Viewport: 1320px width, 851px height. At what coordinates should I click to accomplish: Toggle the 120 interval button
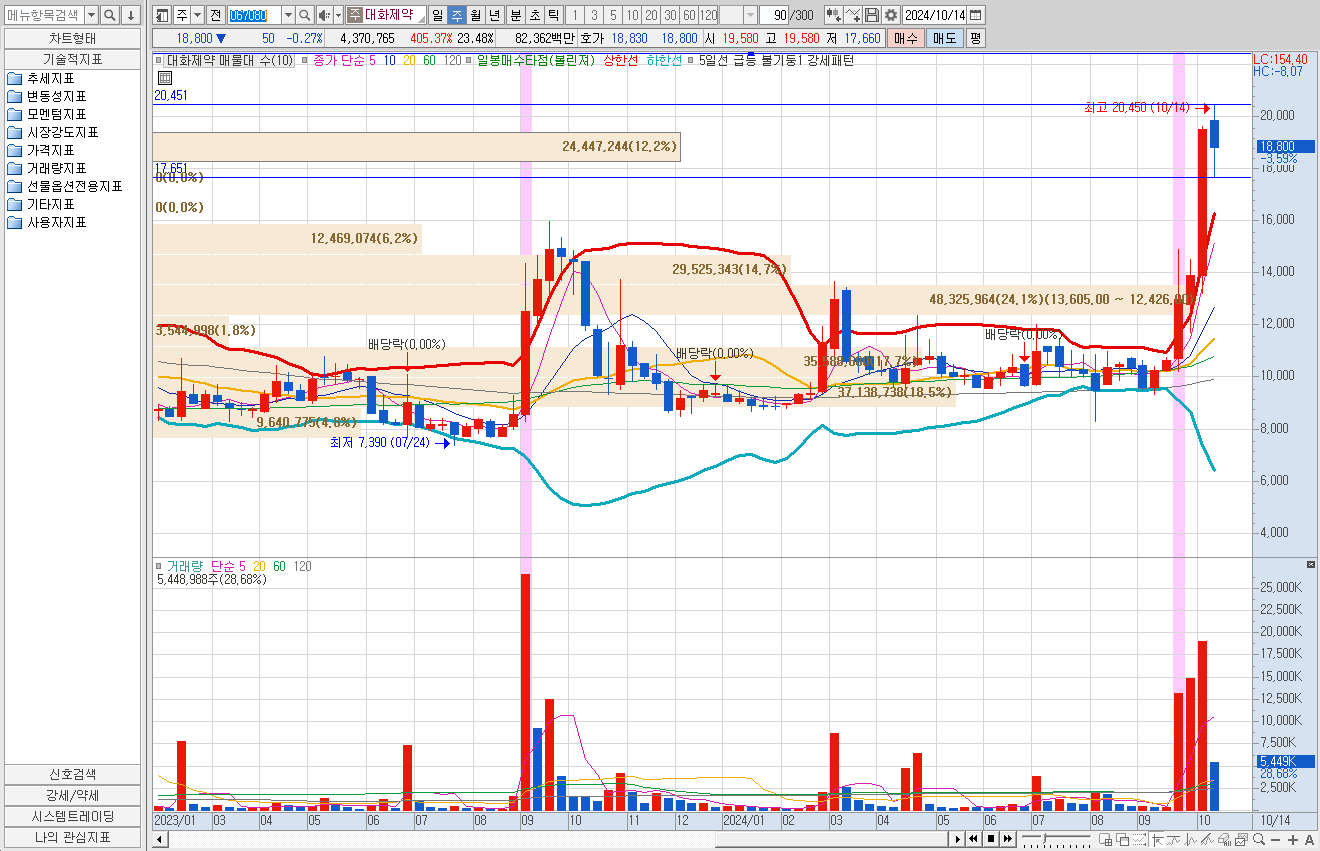[x=708, y=15]
